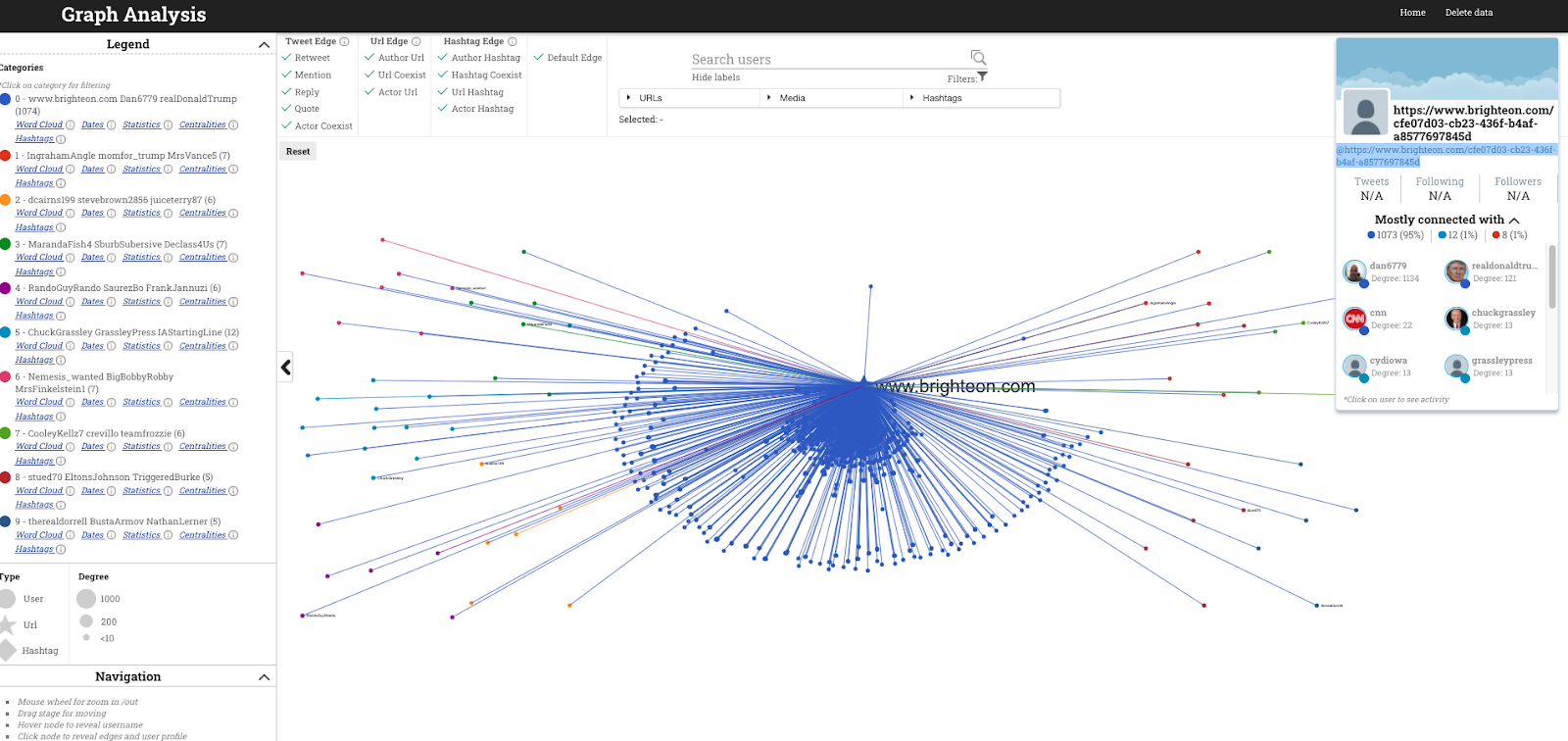1568x741 pixels.
Task: Toggle the Author Url checkbox
Action: click(369, 58)
